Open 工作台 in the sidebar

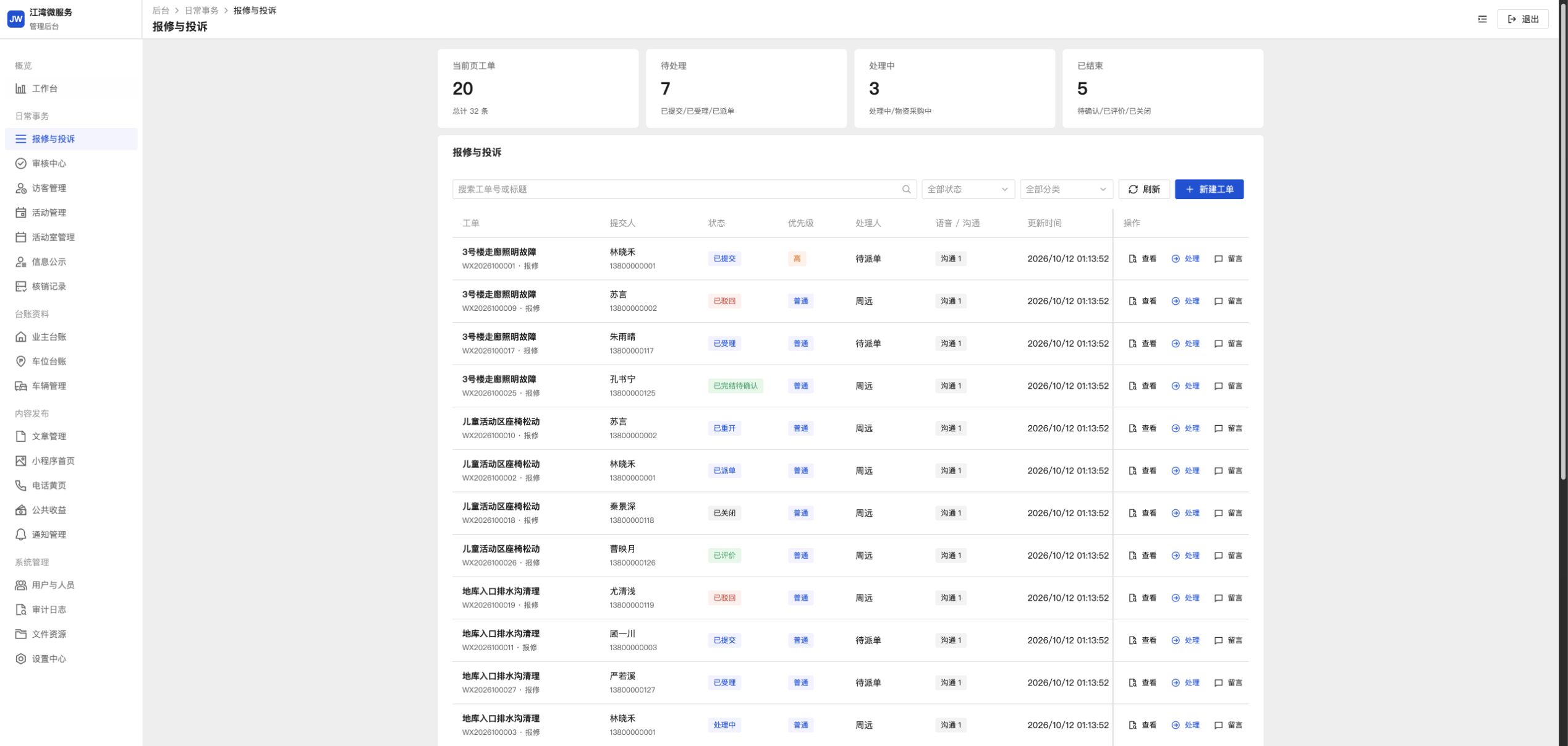(x=71, y=88)
